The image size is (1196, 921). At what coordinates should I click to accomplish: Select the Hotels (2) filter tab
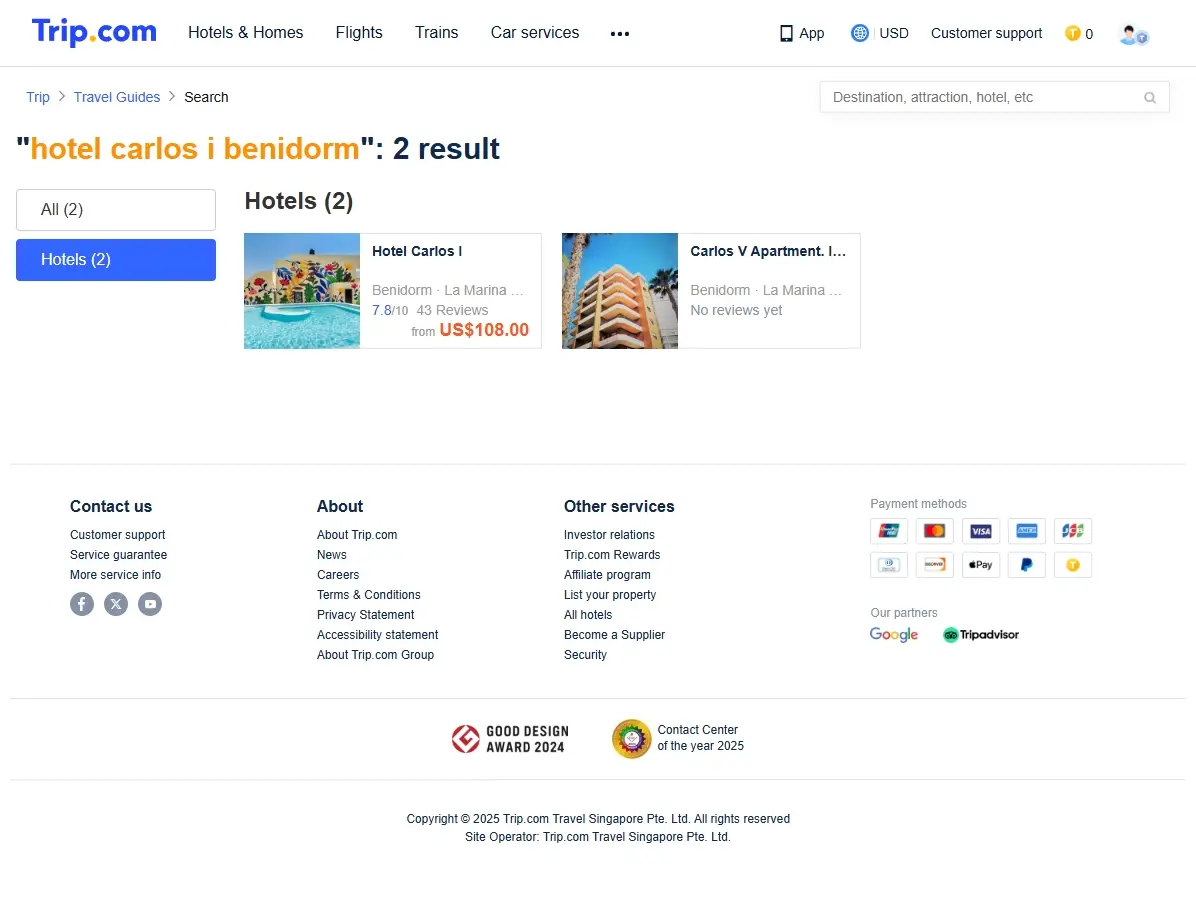click(x=116, y=260)
